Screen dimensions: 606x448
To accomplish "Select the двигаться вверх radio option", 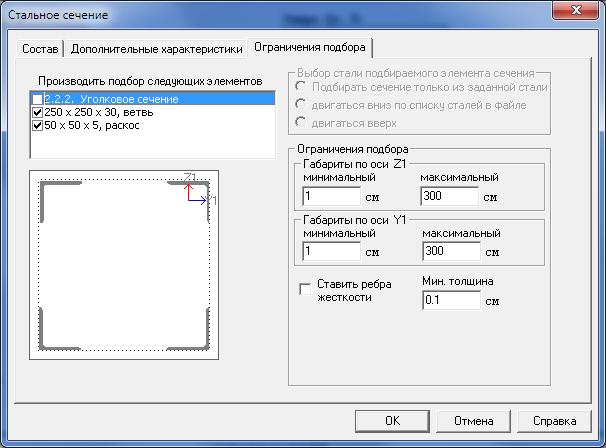I will coord(300,122).
